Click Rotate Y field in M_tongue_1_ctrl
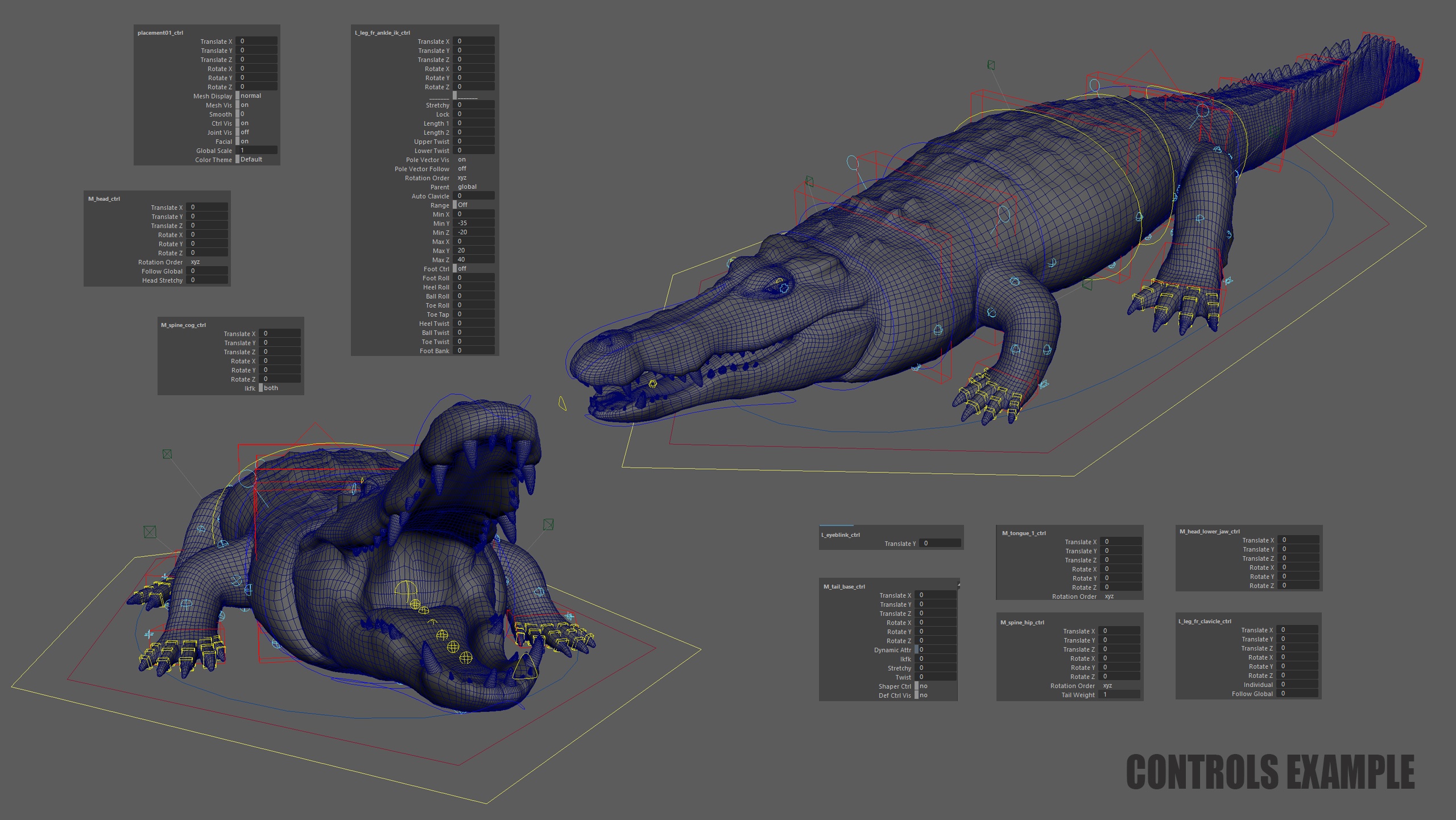This screenshot has width=1456, height=820. click(1121, 578)
